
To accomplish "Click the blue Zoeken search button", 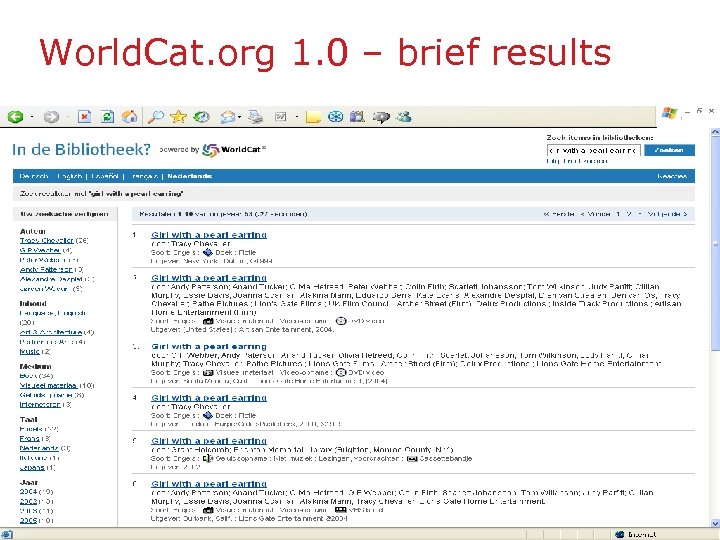I will (669, 150).
